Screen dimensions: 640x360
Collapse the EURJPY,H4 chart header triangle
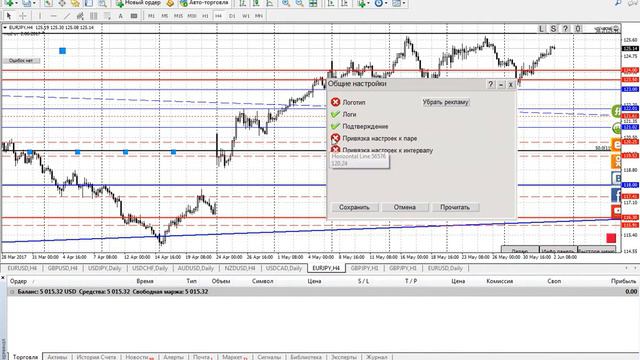(5, 28)
